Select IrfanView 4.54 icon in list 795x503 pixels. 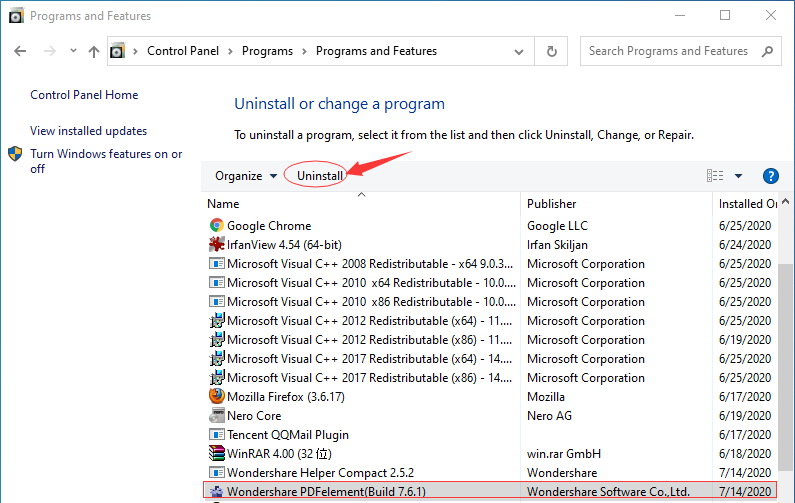click(x=216, y=244)
